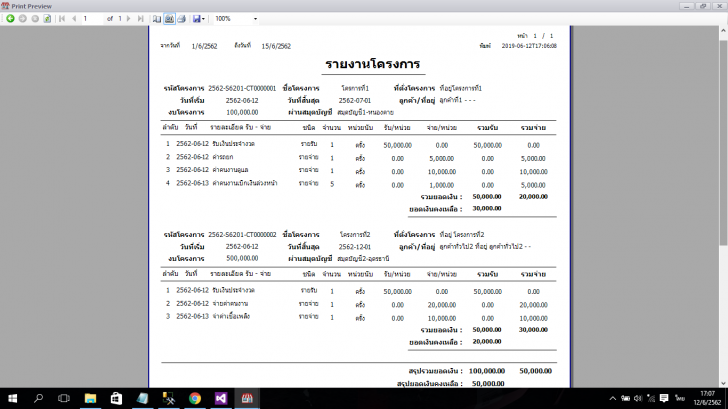Open taskbar search magnifier
Screen dimensions: 728x409
click(39, 398)
